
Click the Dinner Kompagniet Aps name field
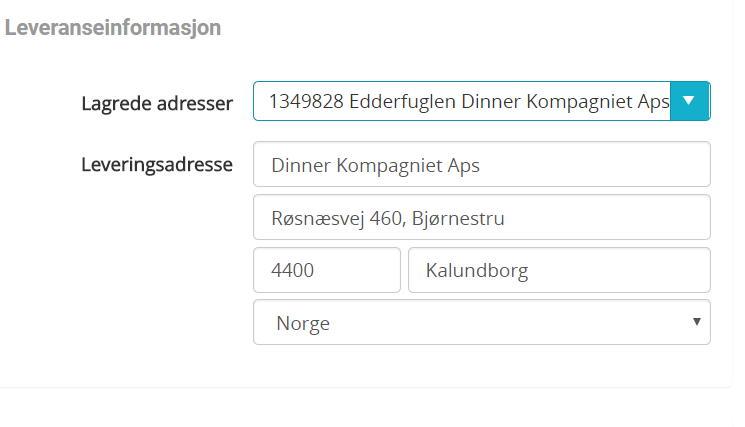point(481,165)
